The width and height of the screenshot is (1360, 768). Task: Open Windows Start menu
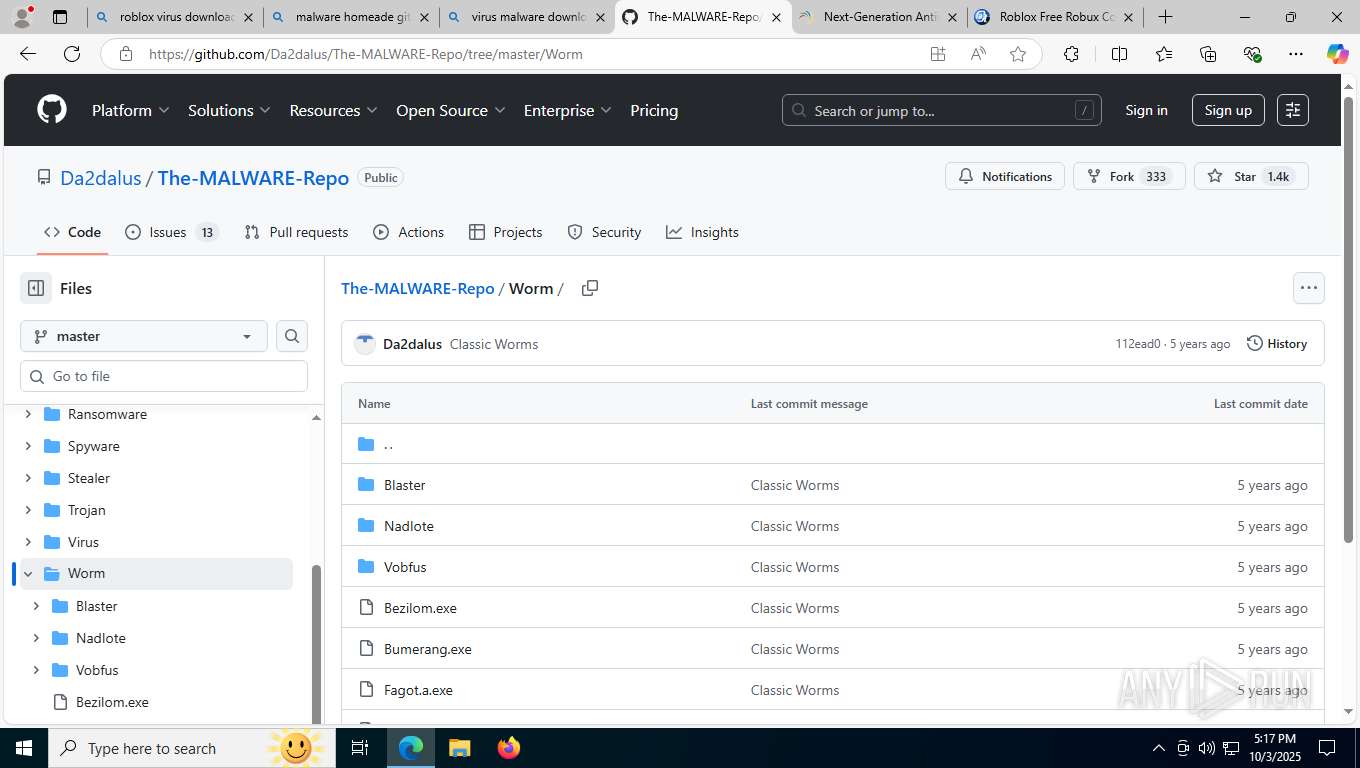[x=24, y=748]
